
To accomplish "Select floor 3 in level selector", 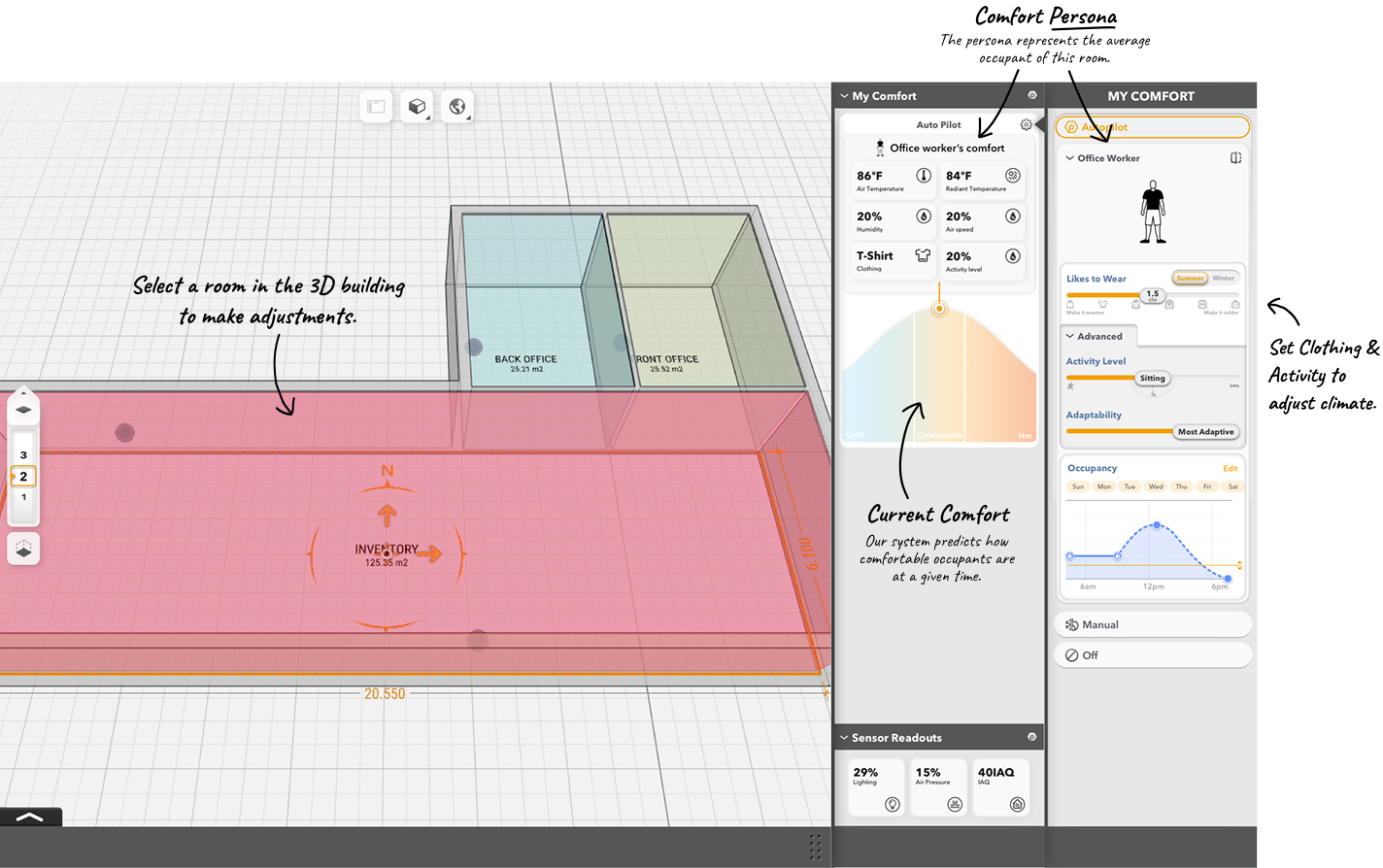I will pyautogui.click(x=24, y=455).
